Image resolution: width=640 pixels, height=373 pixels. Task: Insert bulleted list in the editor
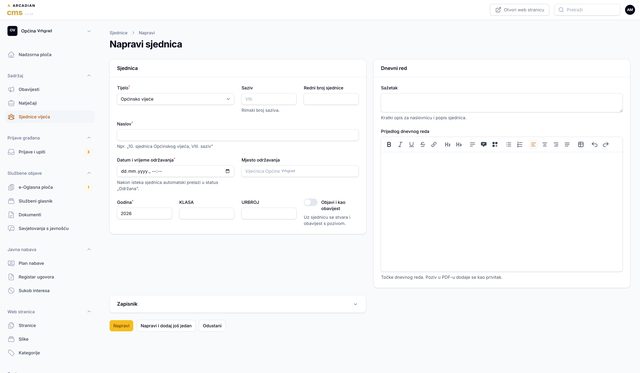509,144
